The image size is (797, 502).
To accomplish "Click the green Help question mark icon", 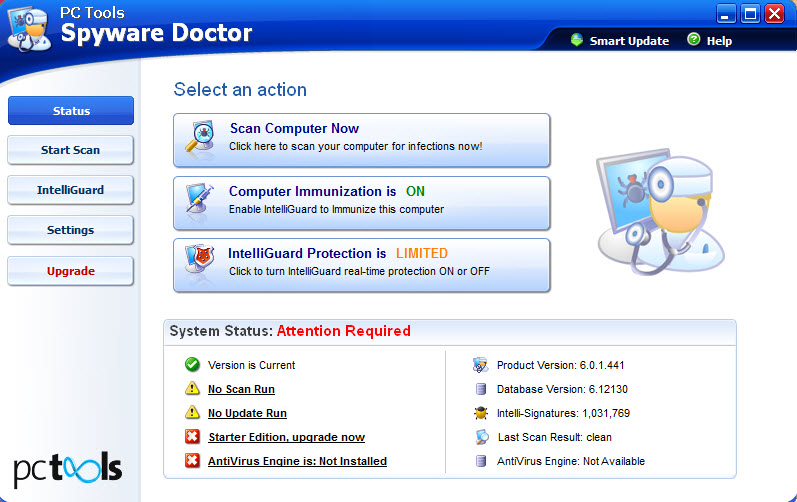I will 693,39.
